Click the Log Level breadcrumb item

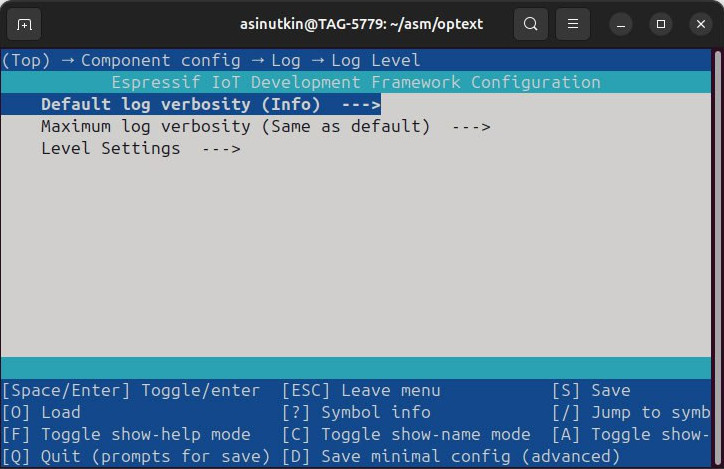[376, 60]
